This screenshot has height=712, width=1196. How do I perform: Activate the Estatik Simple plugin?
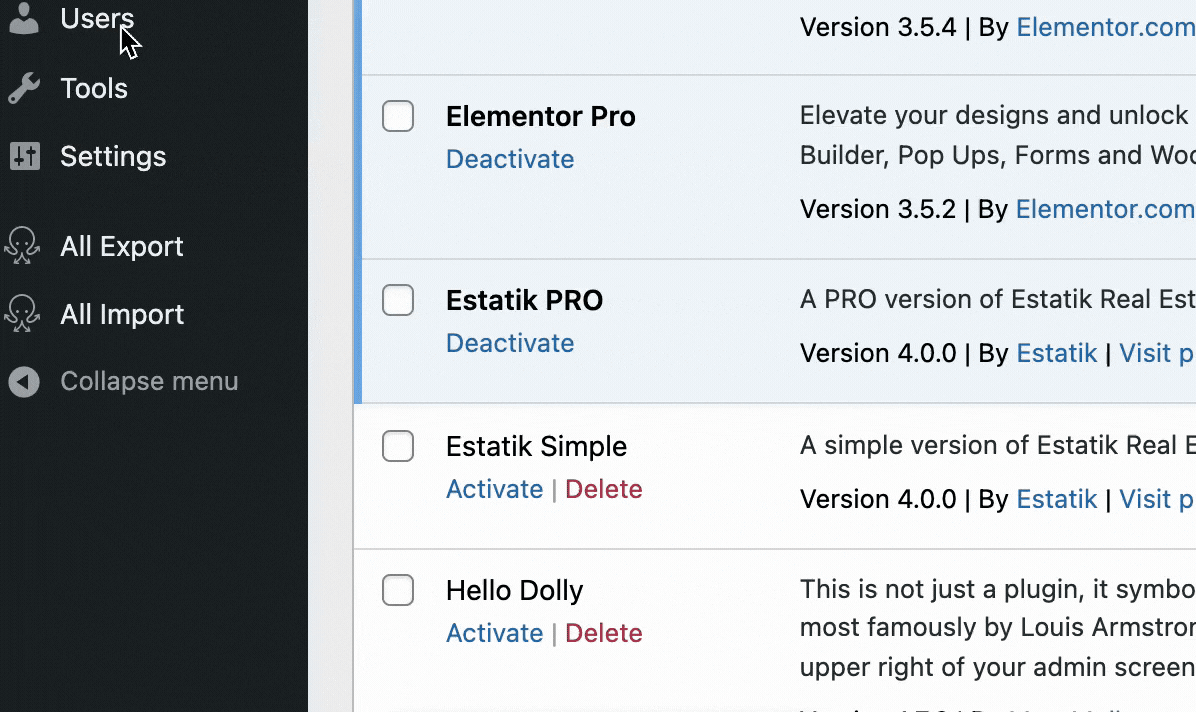click(494, 490)
